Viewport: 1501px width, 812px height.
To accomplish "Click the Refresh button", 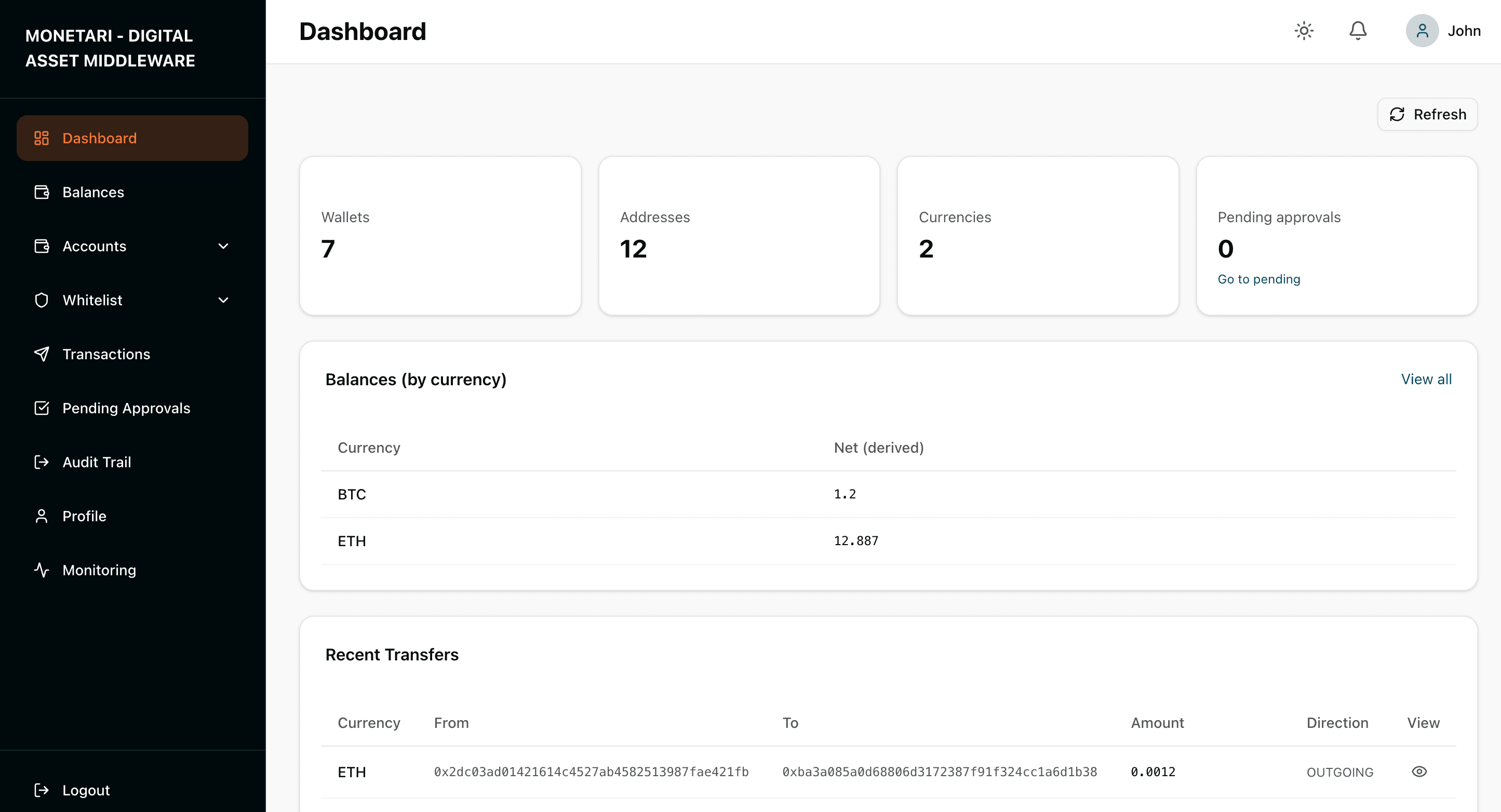I will (x=1427, y=114).
